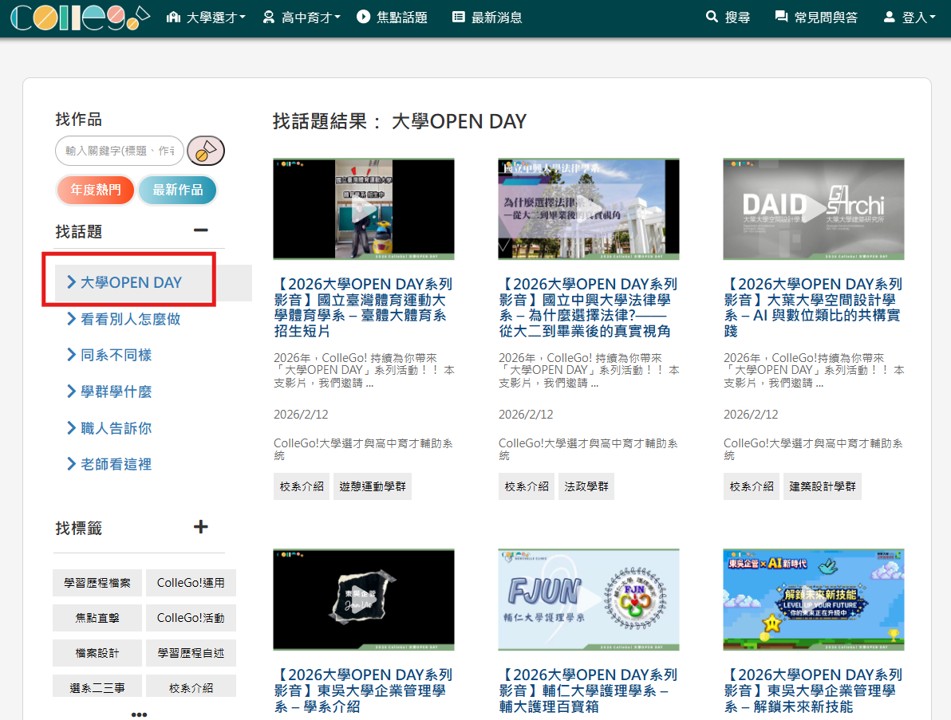Open 常見問與答 FAQ chat icon
The image size is (951, 720).
[x=815, y=18]
